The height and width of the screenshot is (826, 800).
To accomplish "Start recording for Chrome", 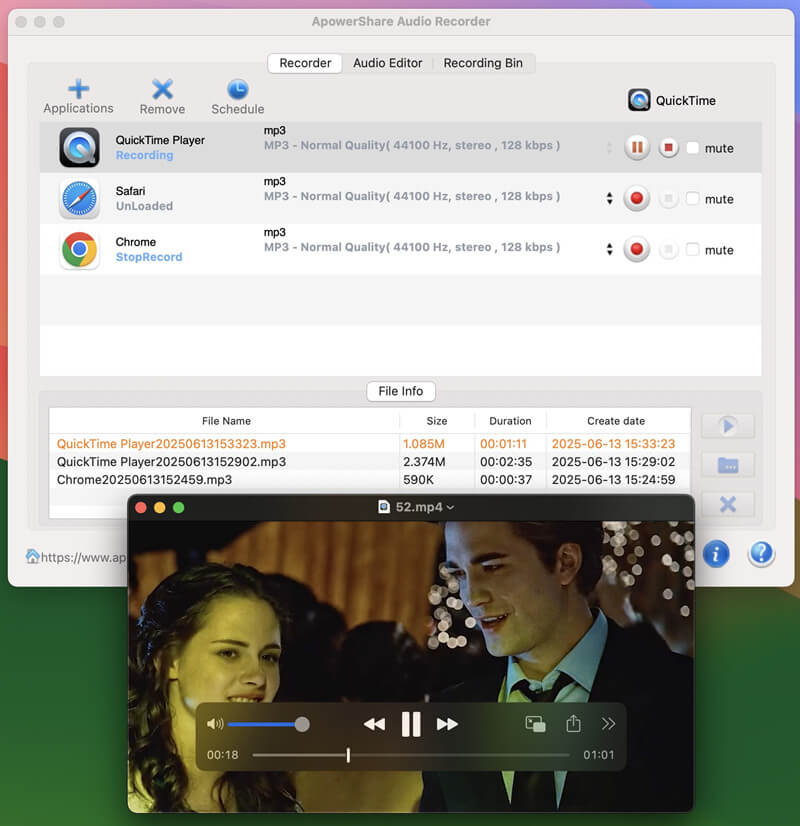I will pyautogui.click(x=636, y=250).
